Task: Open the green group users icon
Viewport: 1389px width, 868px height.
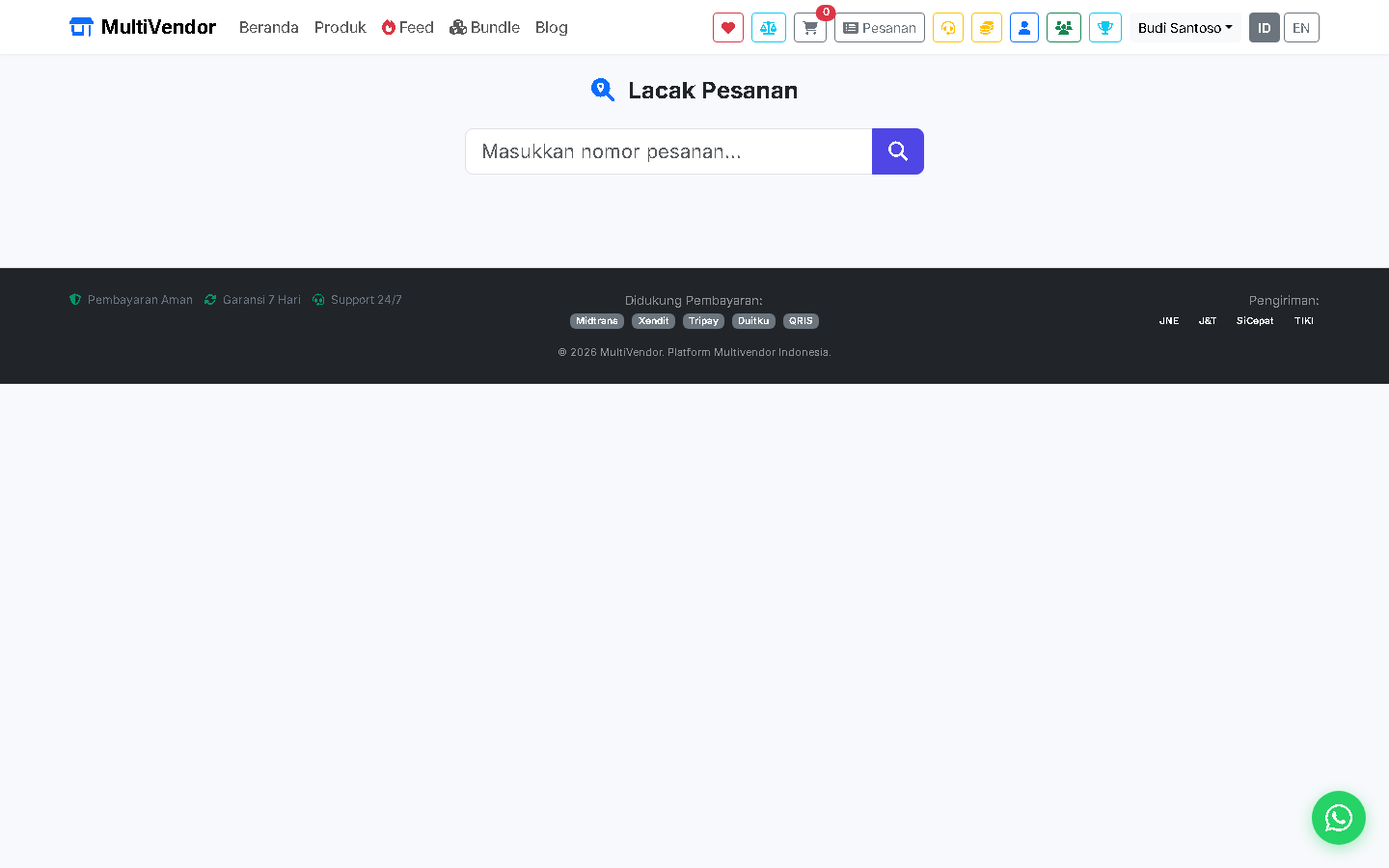Action: point(1064,28)
